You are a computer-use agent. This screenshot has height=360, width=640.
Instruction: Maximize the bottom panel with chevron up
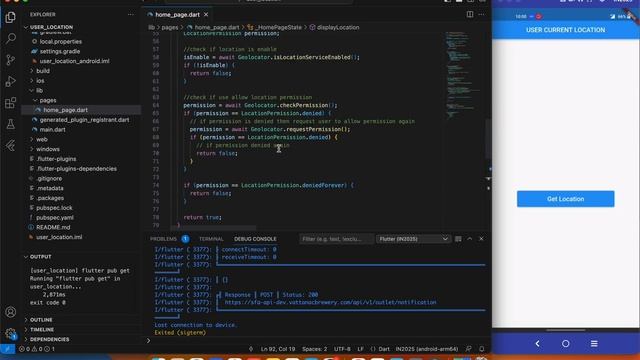[x=469, y=239]
